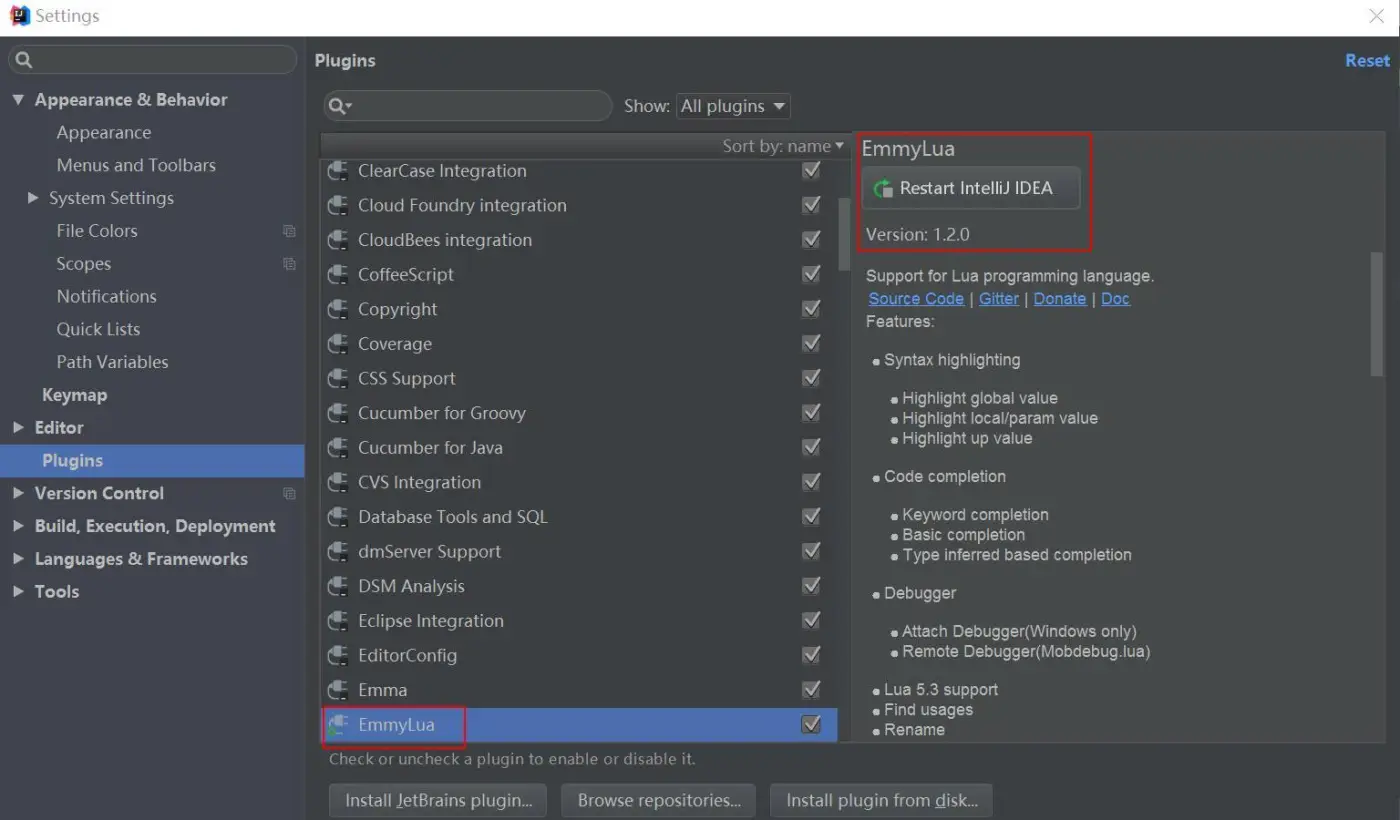Viewport: 1400px width, 820px height.
Task: Expand Languages & Frameworks section
Action: 18,559
